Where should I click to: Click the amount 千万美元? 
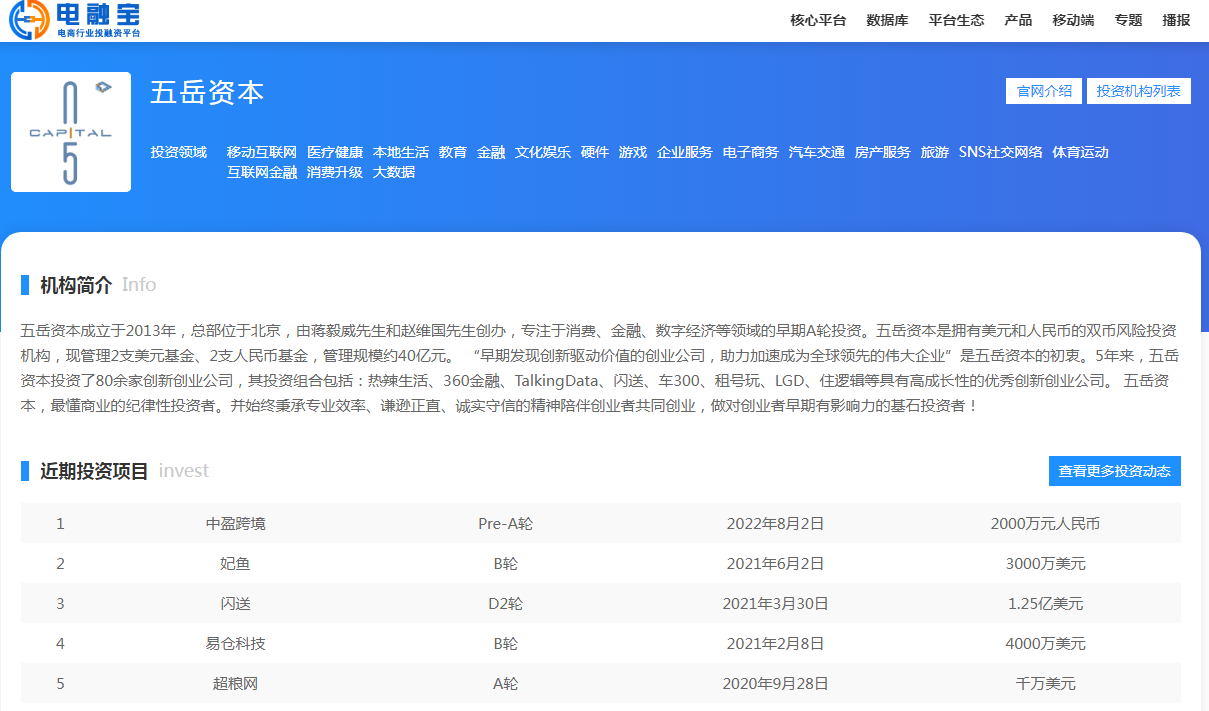point(1046,683)
